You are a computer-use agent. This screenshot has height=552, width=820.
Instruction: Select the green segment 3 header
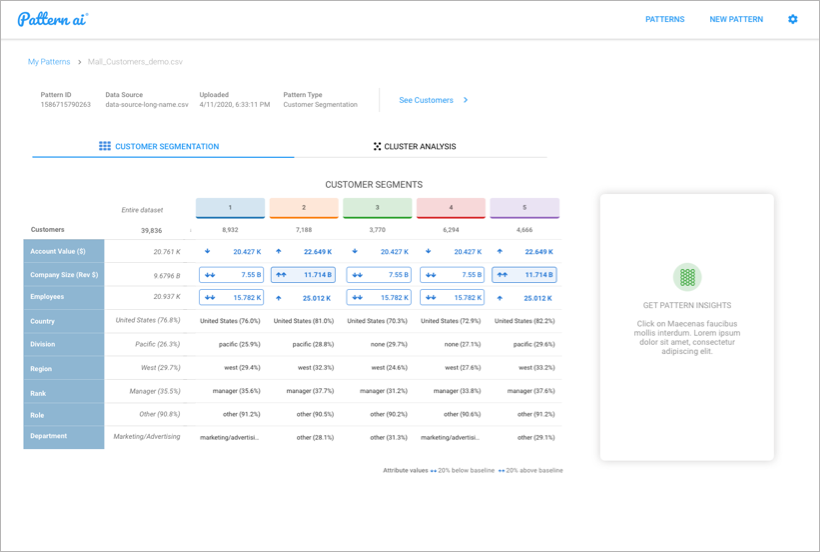[377, 207]
